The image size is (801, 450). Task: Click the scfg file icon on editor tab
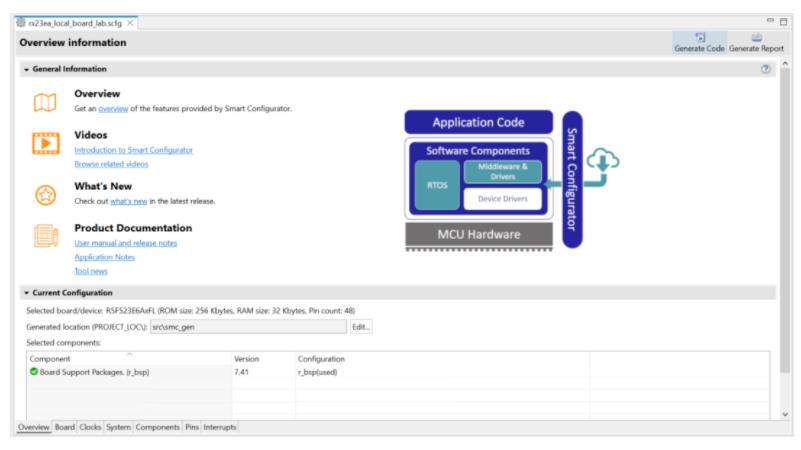(x=21, y=23)
